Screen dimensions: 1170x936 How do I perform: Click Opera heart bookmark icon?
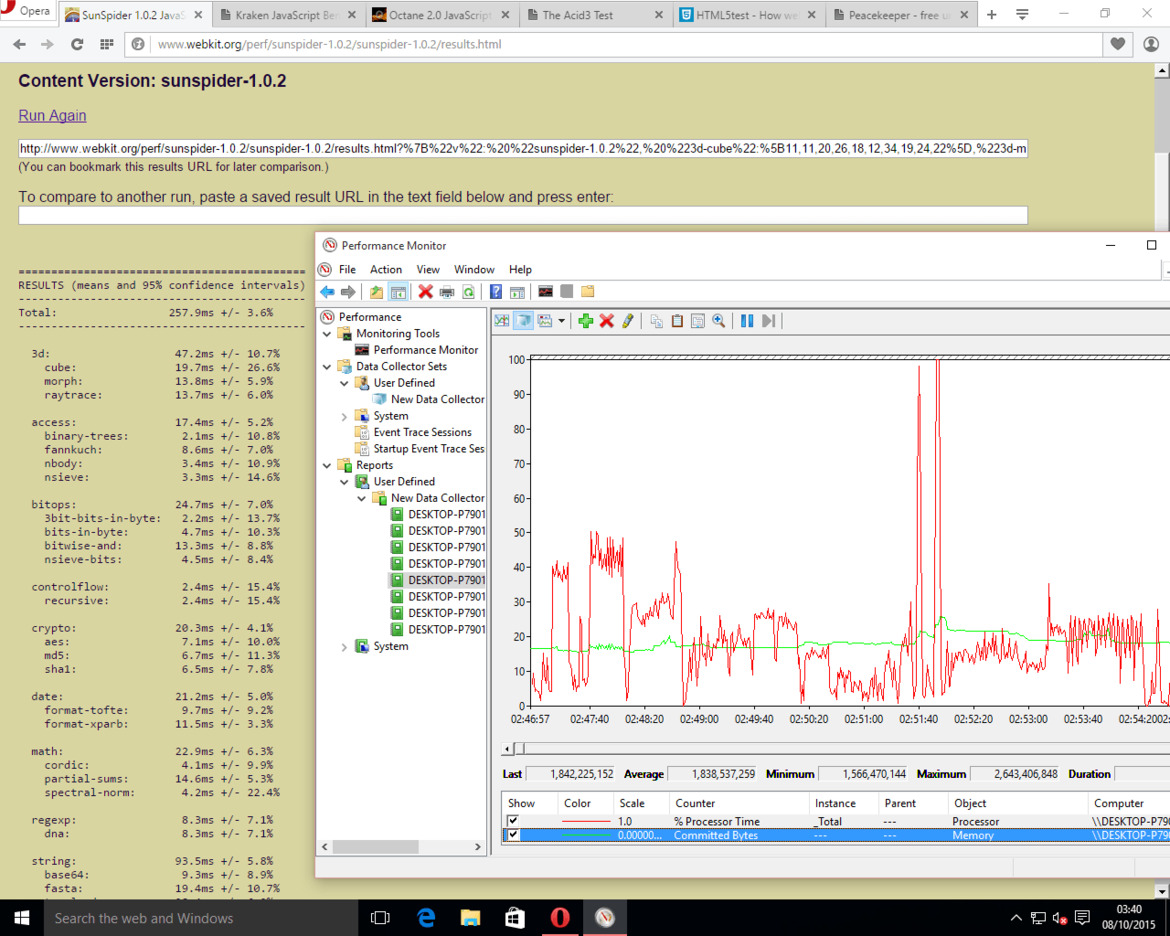click(x=1117, y=44)
